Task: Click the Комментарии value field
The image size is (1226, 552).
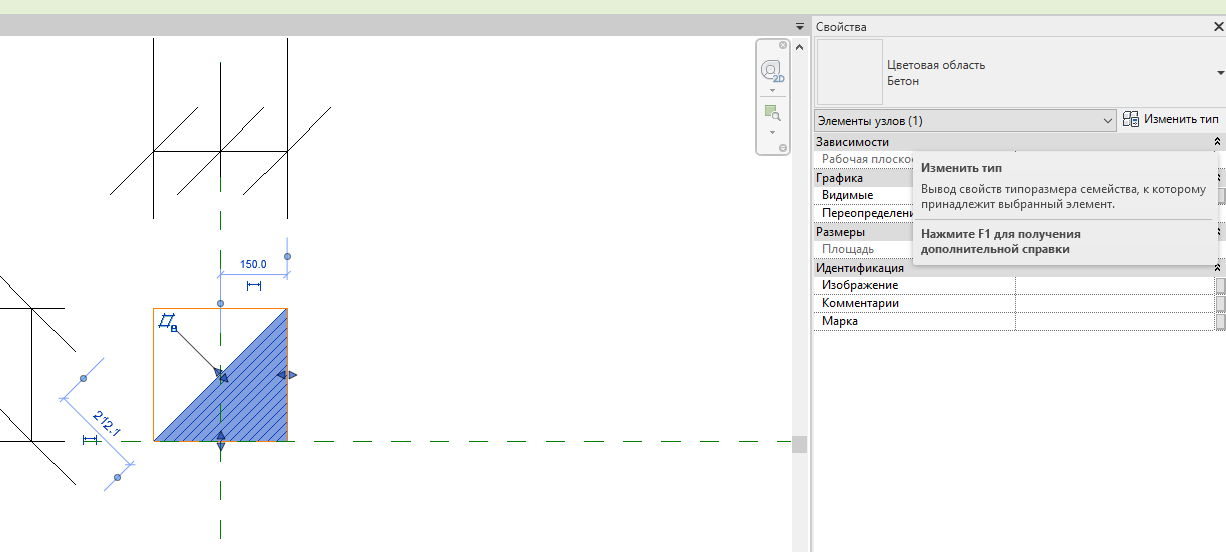Action: pyautogui.click(x=1114, y=303)
